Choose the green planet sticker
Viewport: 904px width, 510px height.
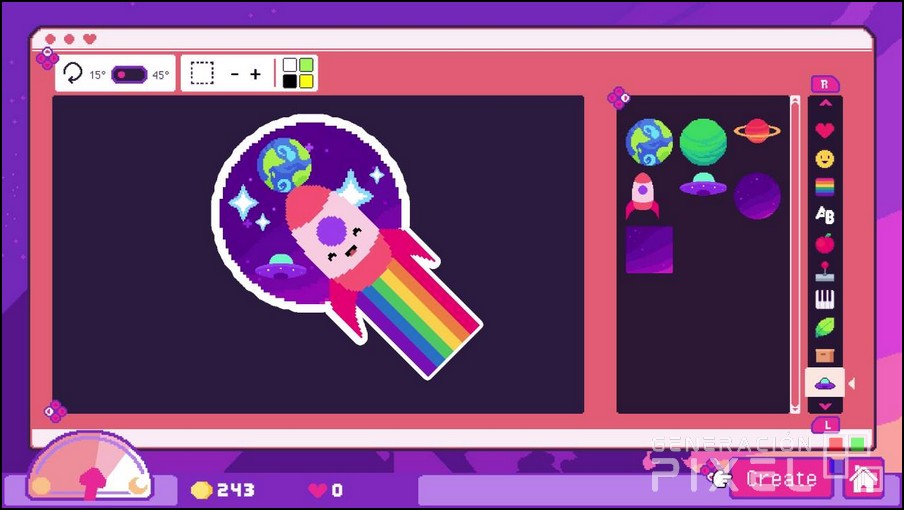(703, 142)
